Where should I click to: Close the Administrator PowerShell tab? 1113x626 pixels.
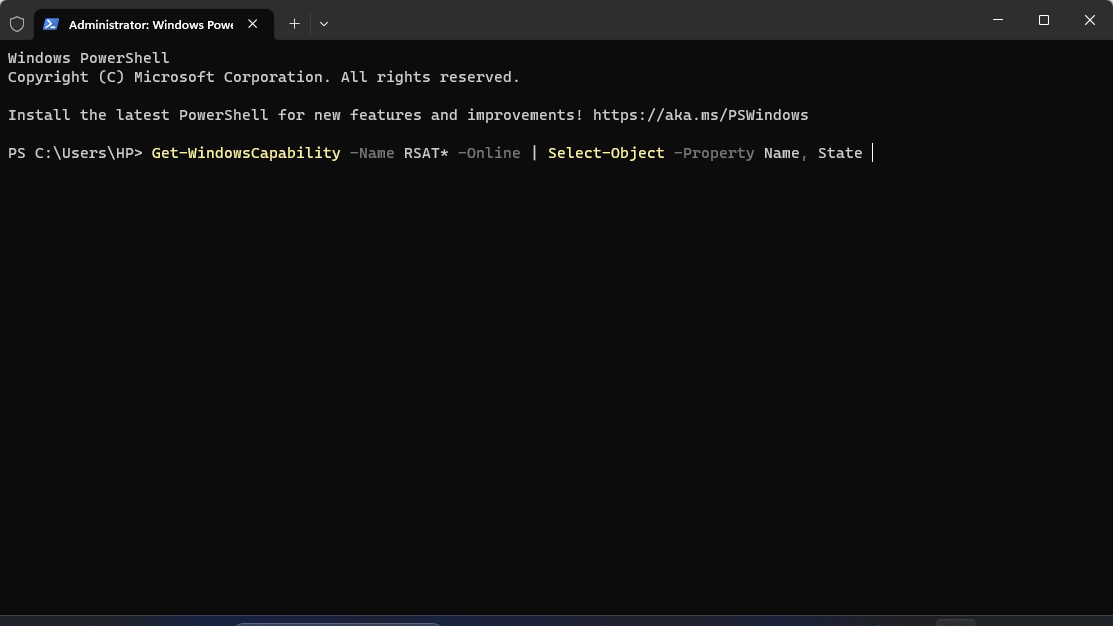pyautogui.click(x=253, y=24)
